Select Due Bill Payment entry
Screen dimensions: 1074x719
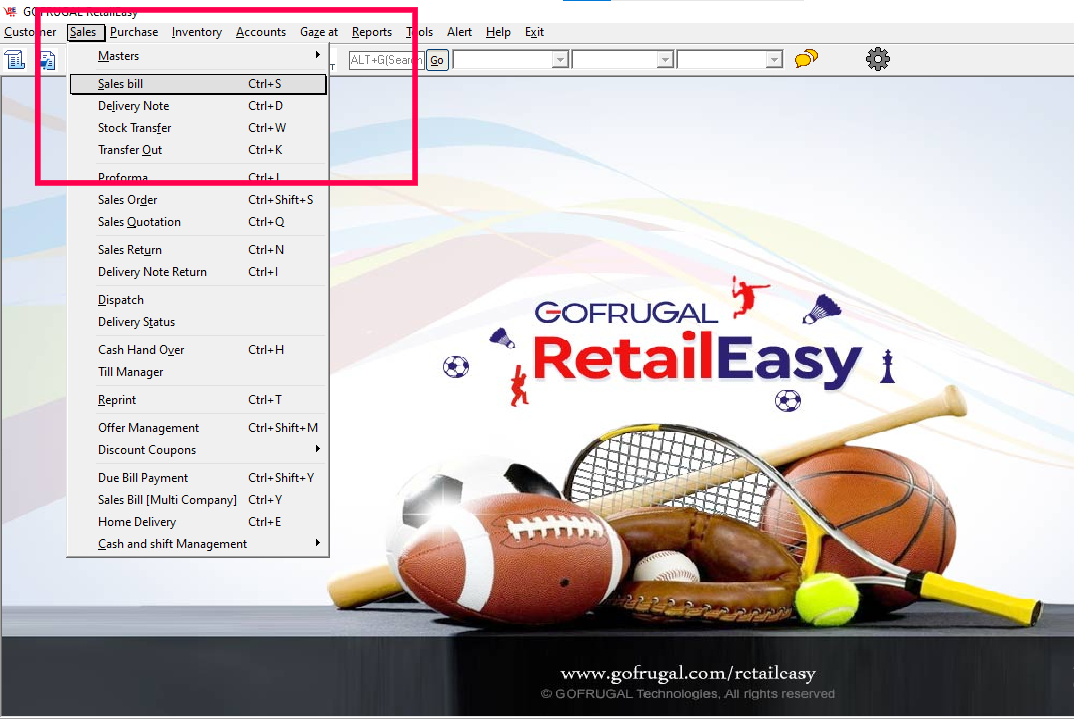tap(198, 478)
